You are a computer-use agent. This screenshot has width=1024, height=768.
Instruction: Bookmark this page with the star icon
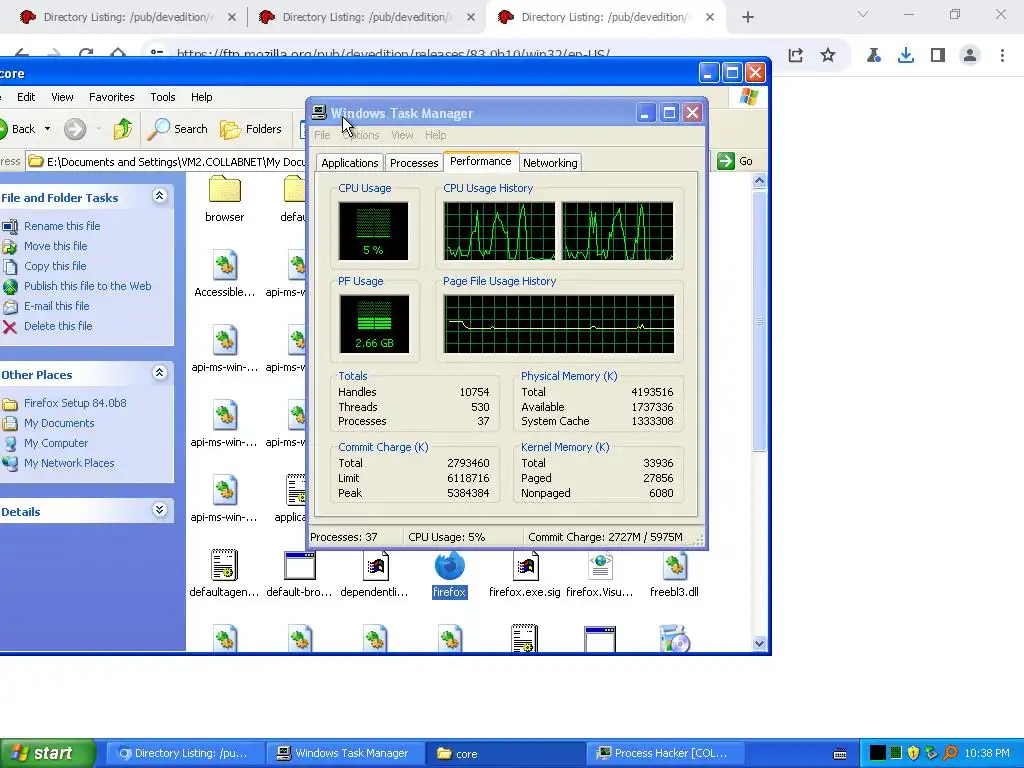pyautogui.click(x=828, y=56)
